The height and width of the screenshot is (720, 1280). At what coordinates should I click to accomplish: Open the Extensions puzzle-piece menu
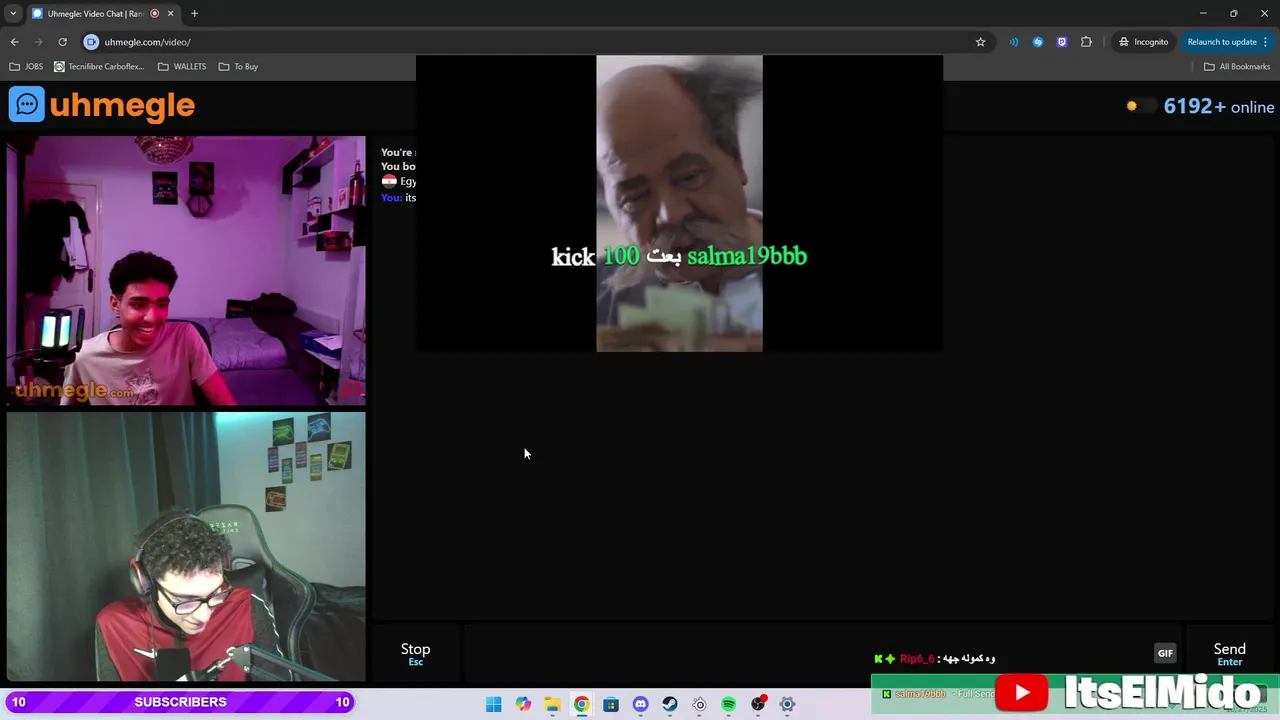coord(1086,42)
